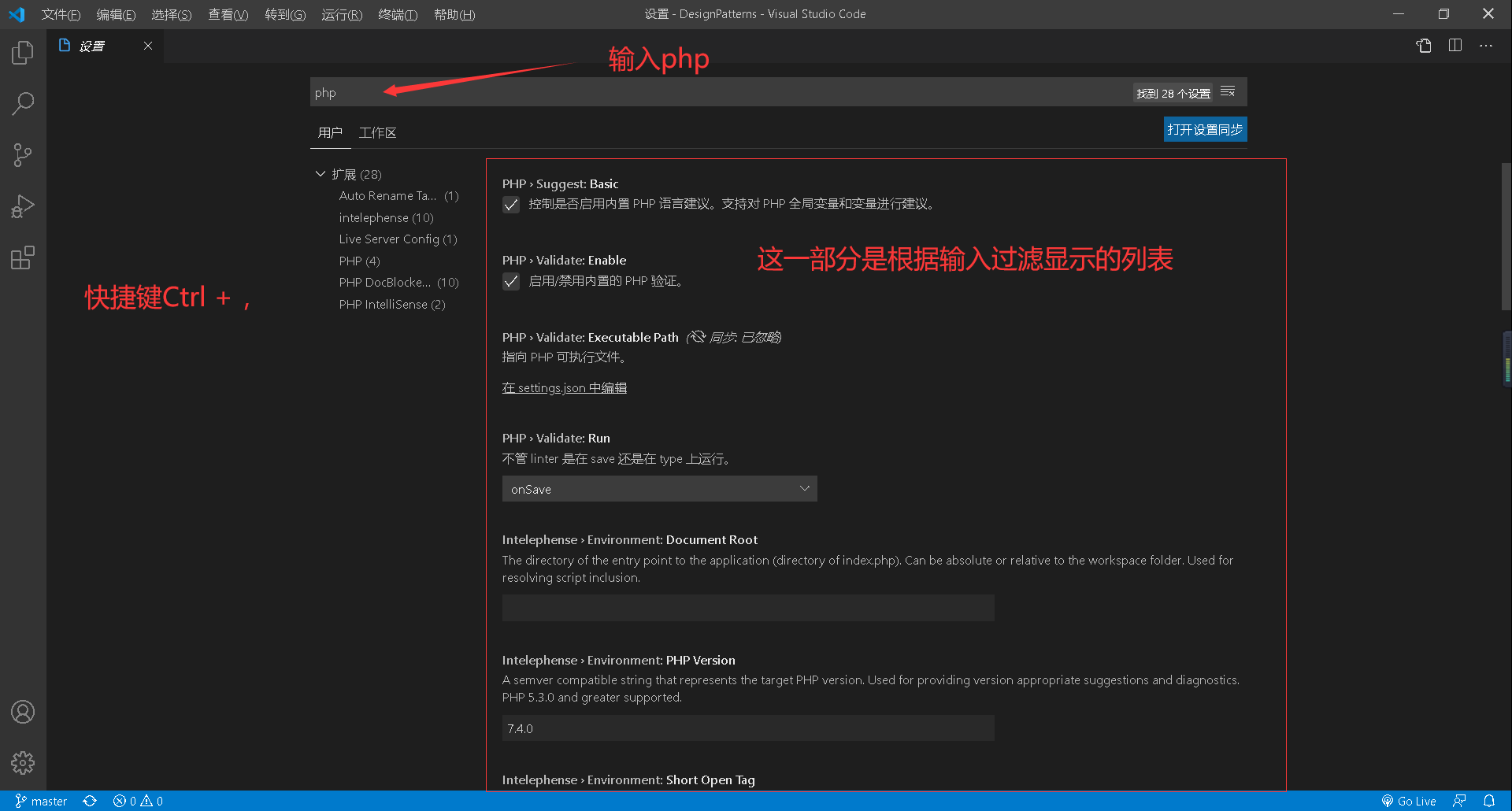Select PHP (4) in settings tree

tap(359, 261)
